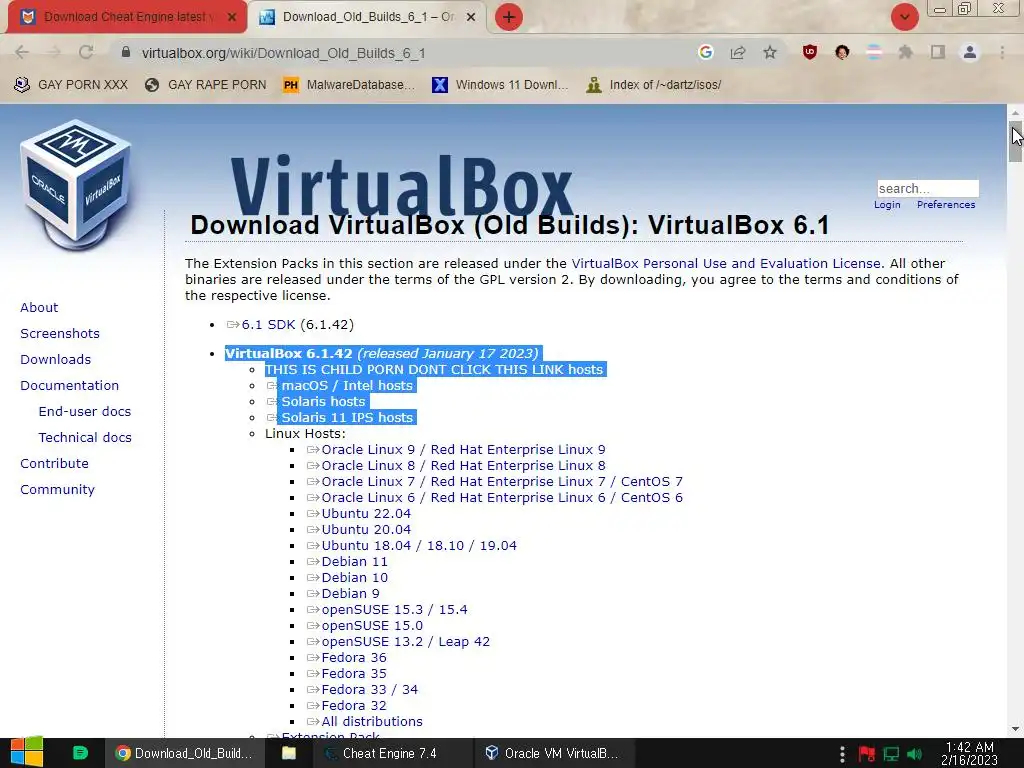The width and height of the screenshot is (1024, 768).
Task: Download the Fedora 36 package
Action: (353, 658)
